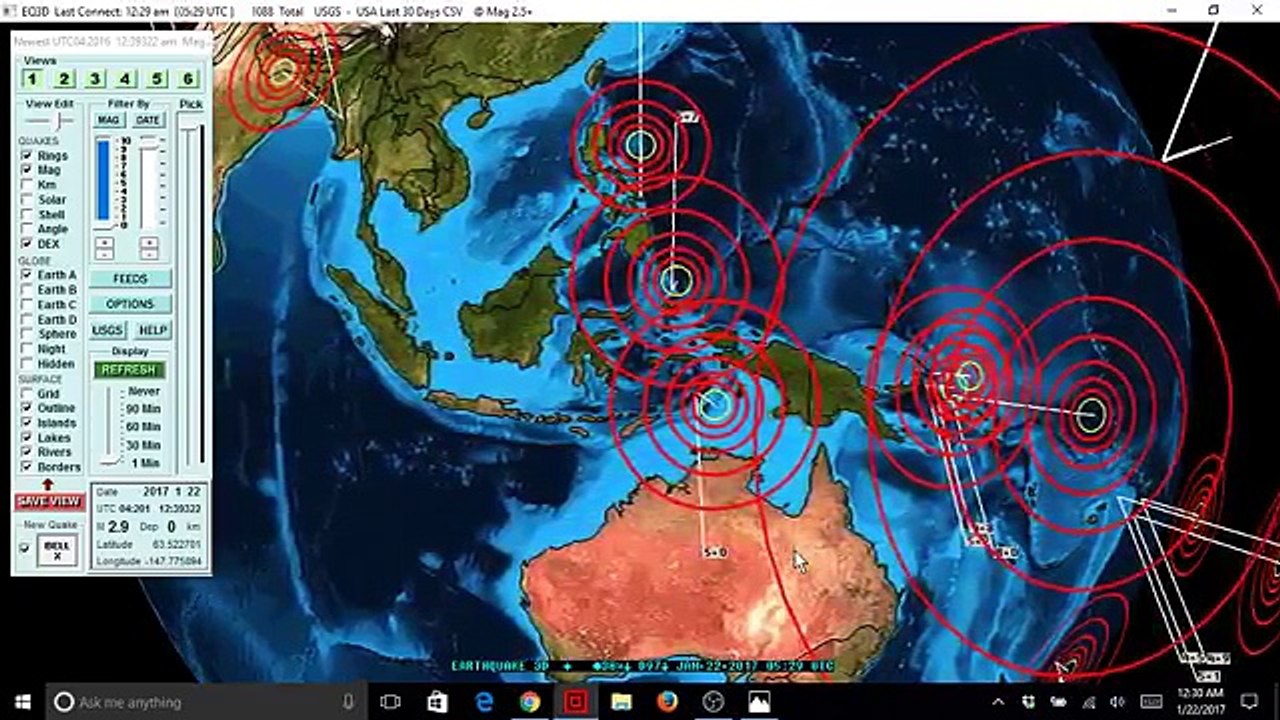Select the 'Never' refresh label
The width and height of the screenshot is (1280, 720).
[x=143, y=392]
